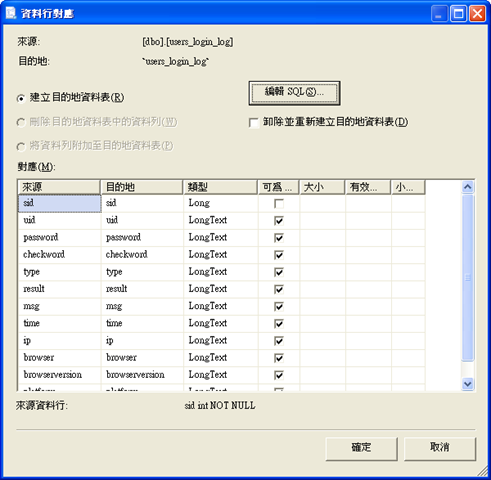Close the dialog with the red X
491x480 pixels.
477,14
